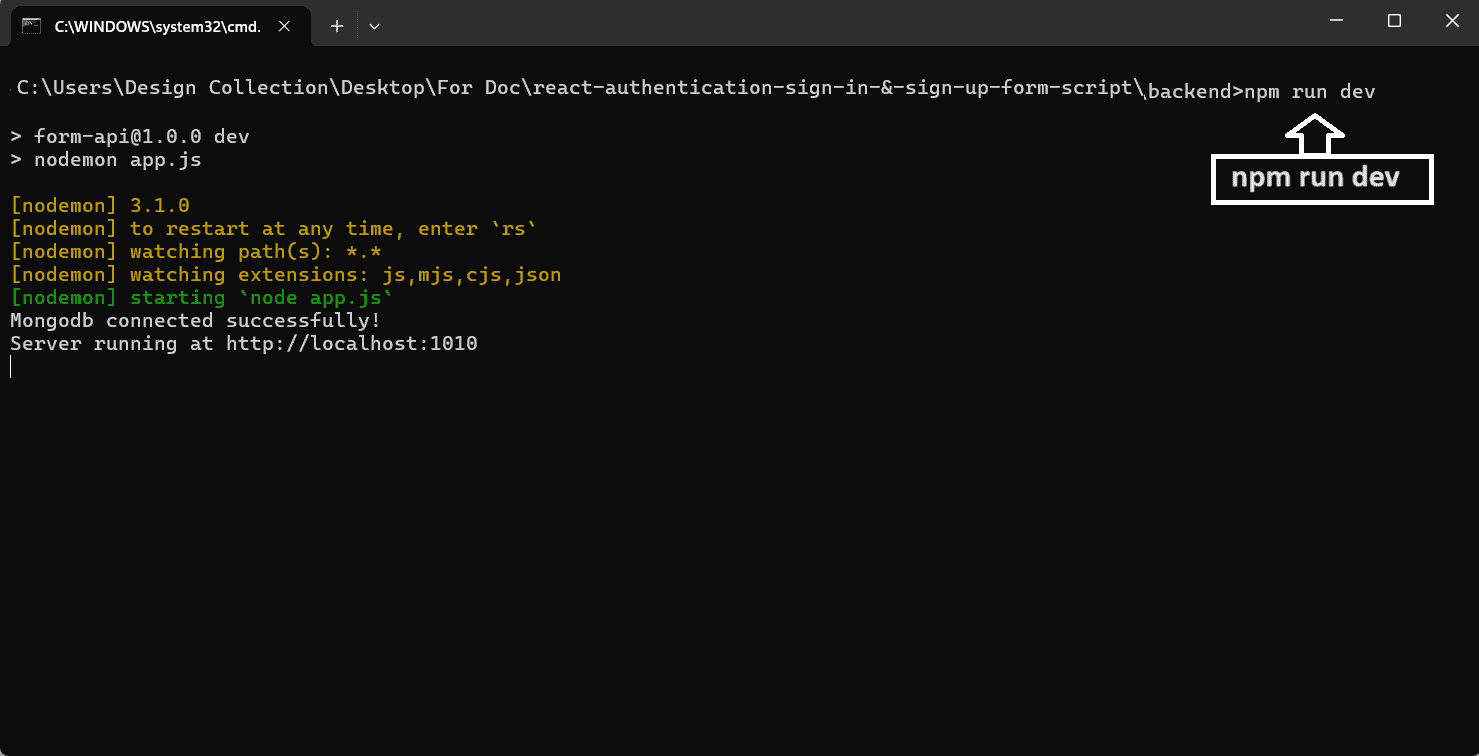Screen dimensions: 1479x756
Task: Click empty title bar area beside the tabs
Action: tap(840, 22)
